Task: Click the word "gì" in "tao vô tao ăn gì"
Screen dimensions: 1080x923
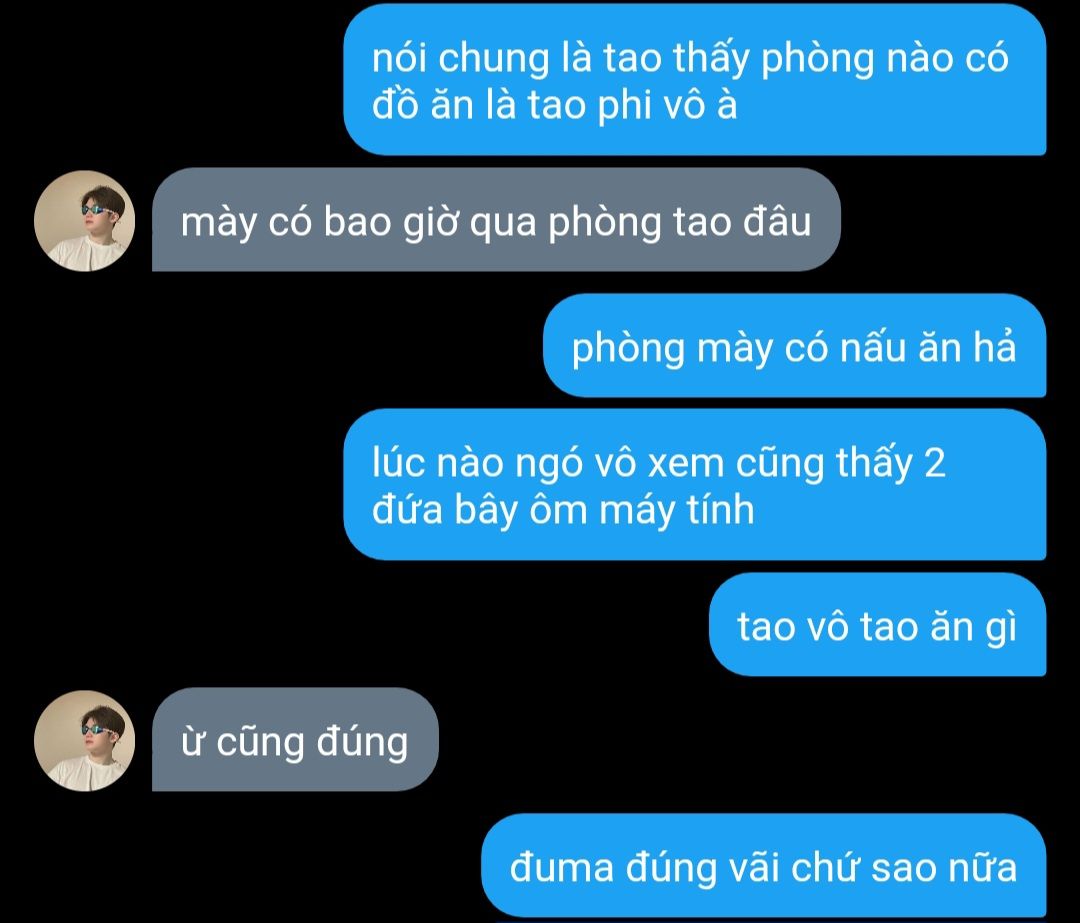Action: [x=1001, y=628]
